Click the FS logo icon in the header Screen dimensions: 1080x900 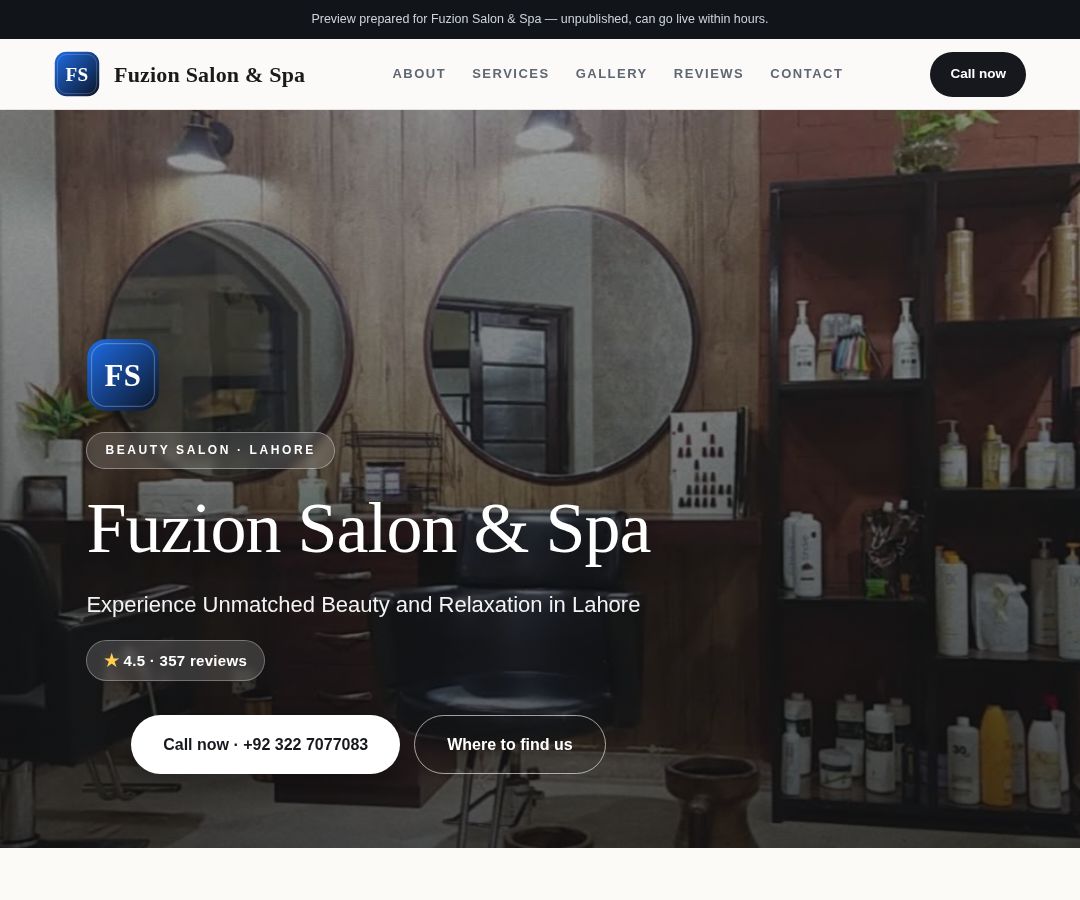pyautogui.click(x=76, y=74)
